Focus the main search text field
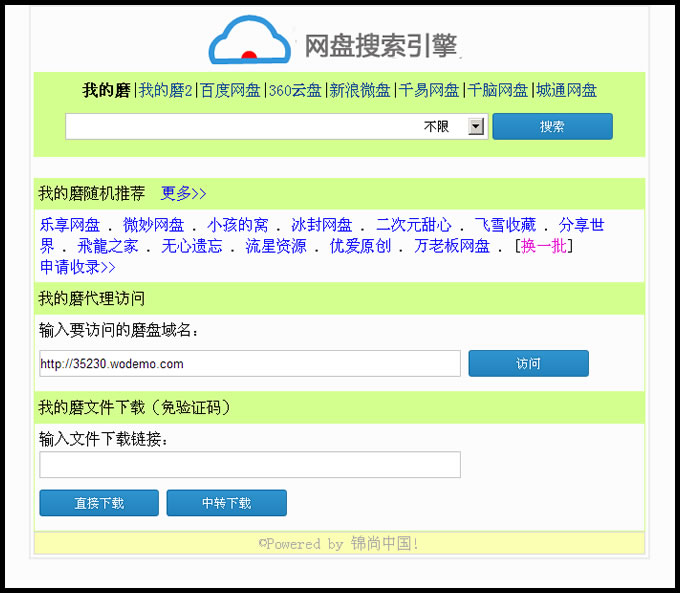Viewport: 680px width, 593px height. 240,127
